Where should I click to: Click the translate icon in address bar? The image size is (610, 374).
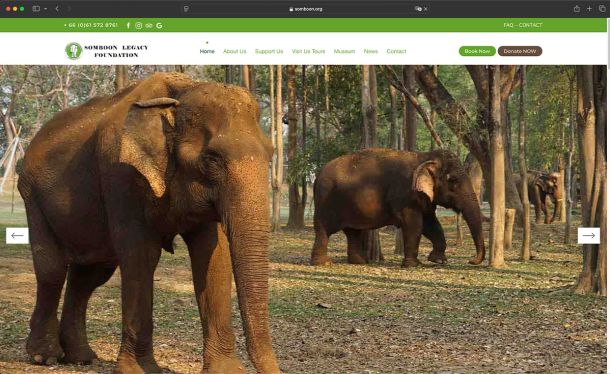click(x=418, y=9)
